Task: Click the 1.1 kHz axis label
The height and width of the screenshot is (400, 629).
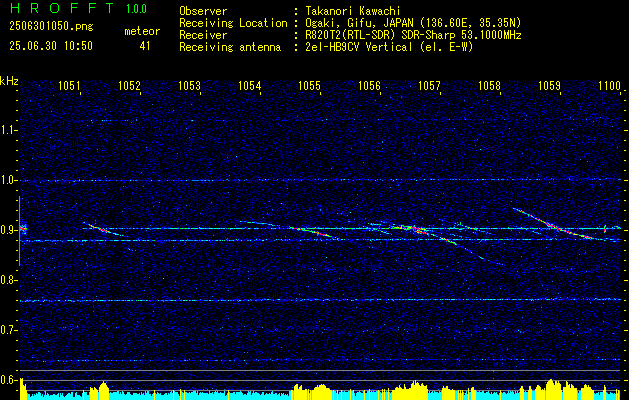Action: (x=9, y=130)
